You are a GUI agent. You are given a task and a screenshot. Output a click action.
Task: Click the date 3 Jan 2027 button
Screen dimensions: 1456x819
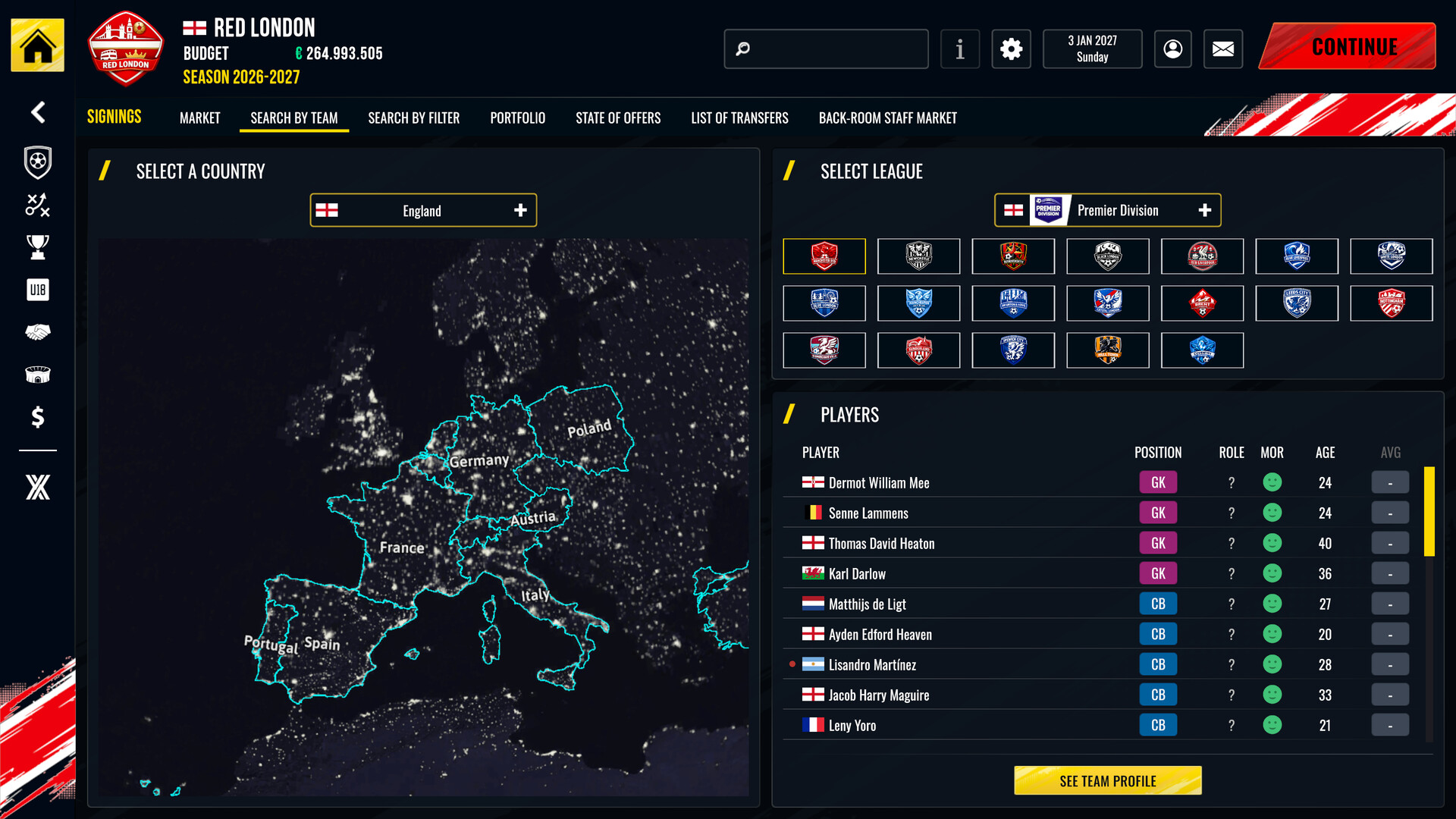(x=1092, y=49)
